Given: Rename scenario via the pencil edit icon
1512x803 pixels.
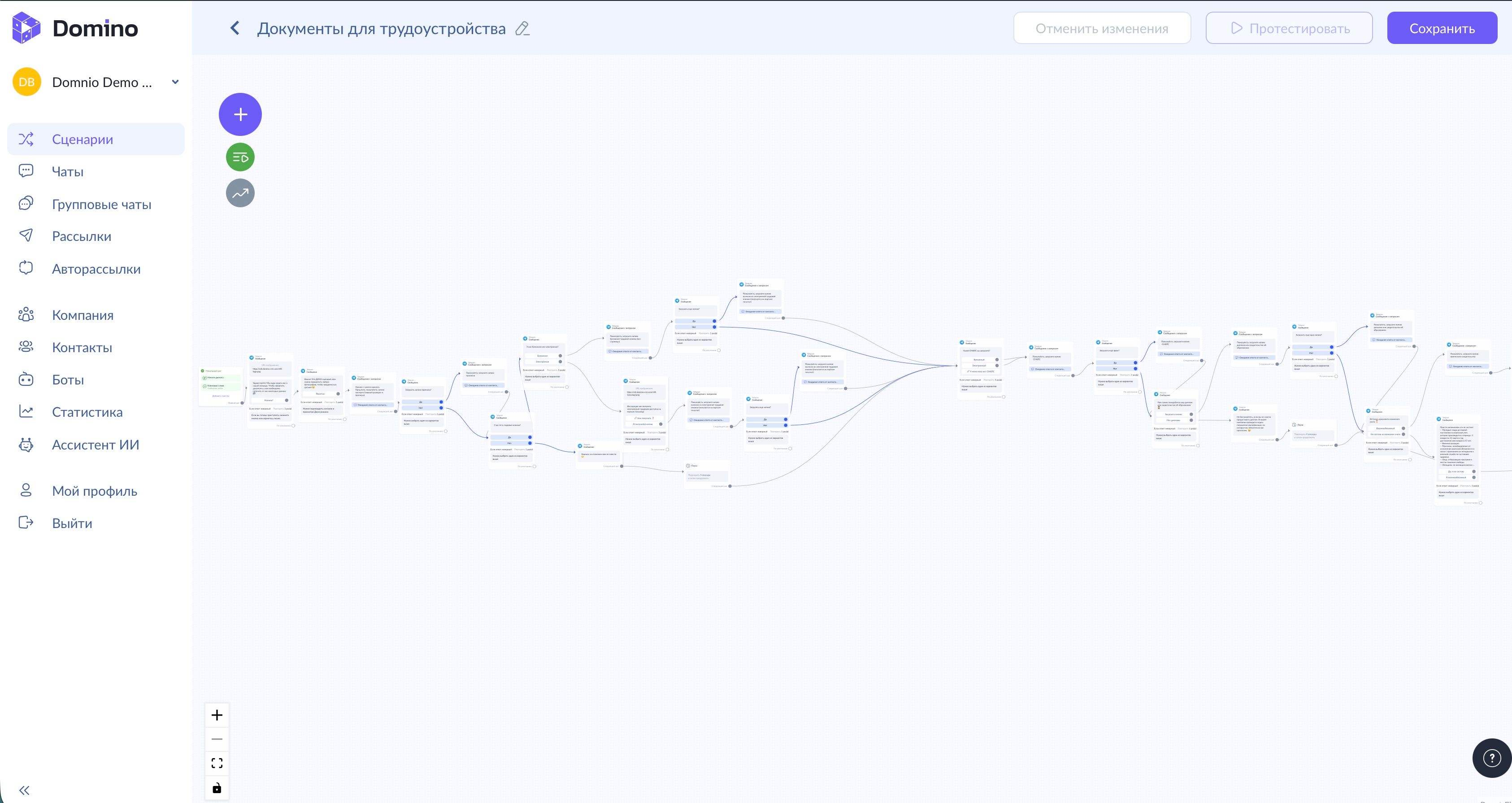Looking at the screenshot, I should click(522, 28).
